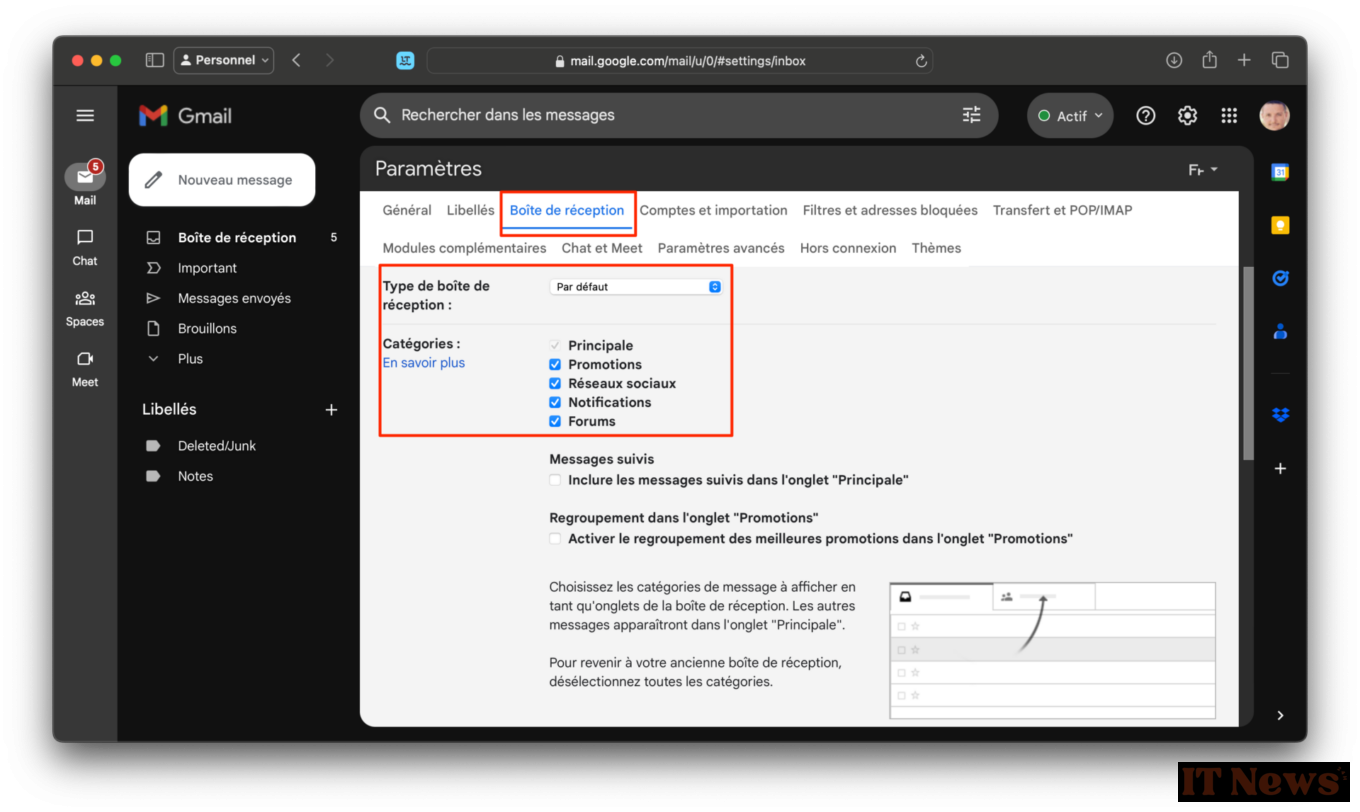Open inbox type dropdown 'Par défaut'
Image resolution: width=1360 pixels, height=812 pixels.
(637, 287)
